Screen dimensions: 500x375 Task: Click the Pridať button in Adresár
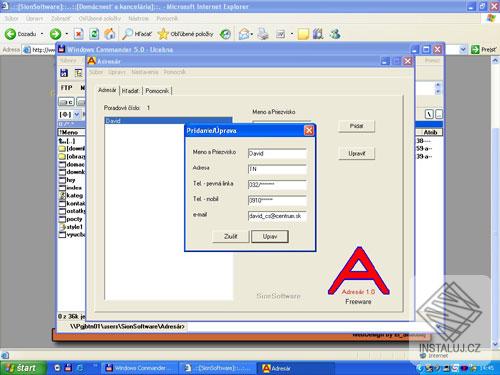[x=356, y=126]
